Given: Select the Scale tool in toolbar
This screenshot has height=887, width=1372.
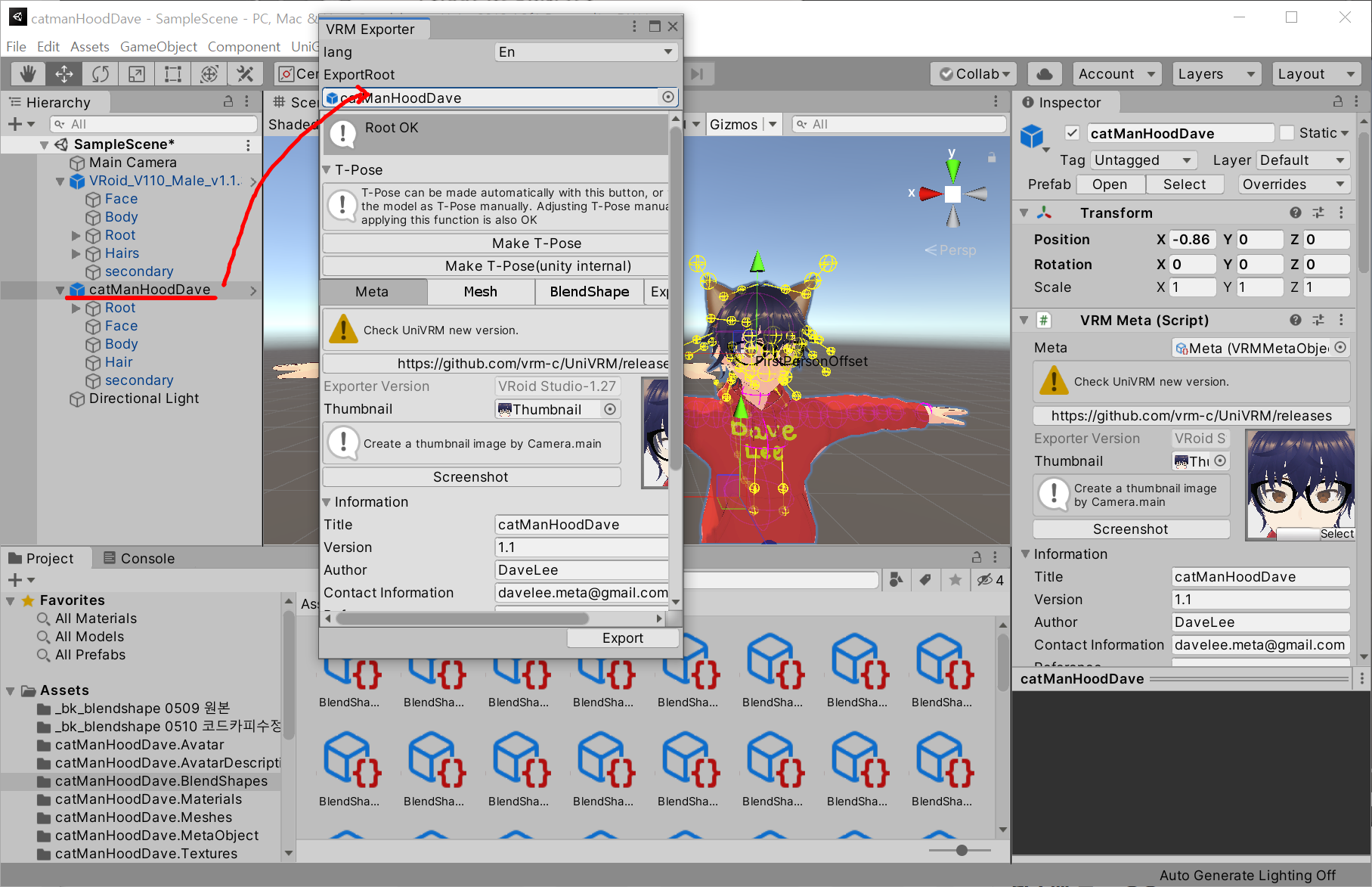Looking at the screenshot, I should click(x=136, y=73).
